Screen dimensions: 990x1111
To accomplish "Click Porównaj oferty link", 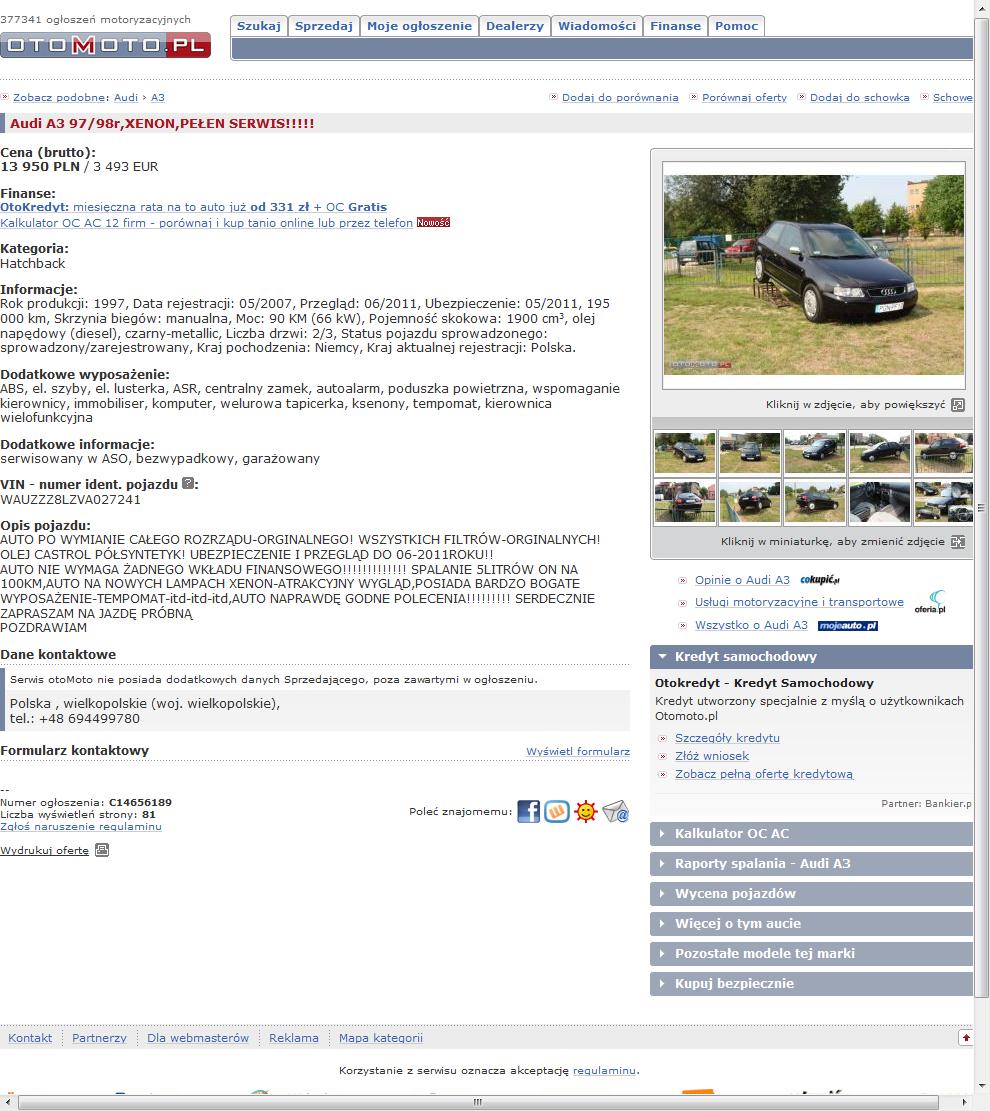I will [x=744, y=98].
